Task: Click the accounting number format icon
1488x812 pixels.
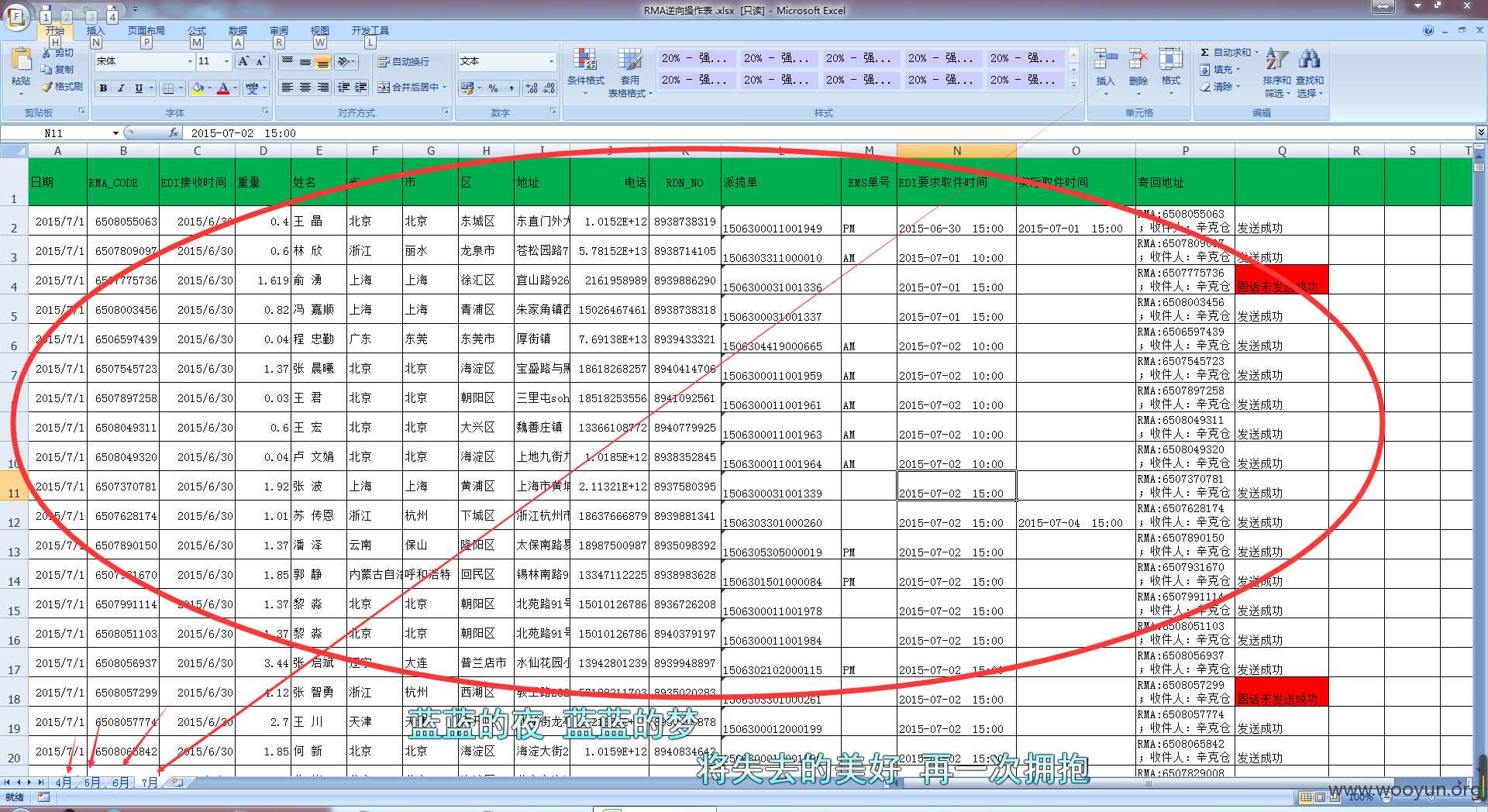Action: pos(467,88)
